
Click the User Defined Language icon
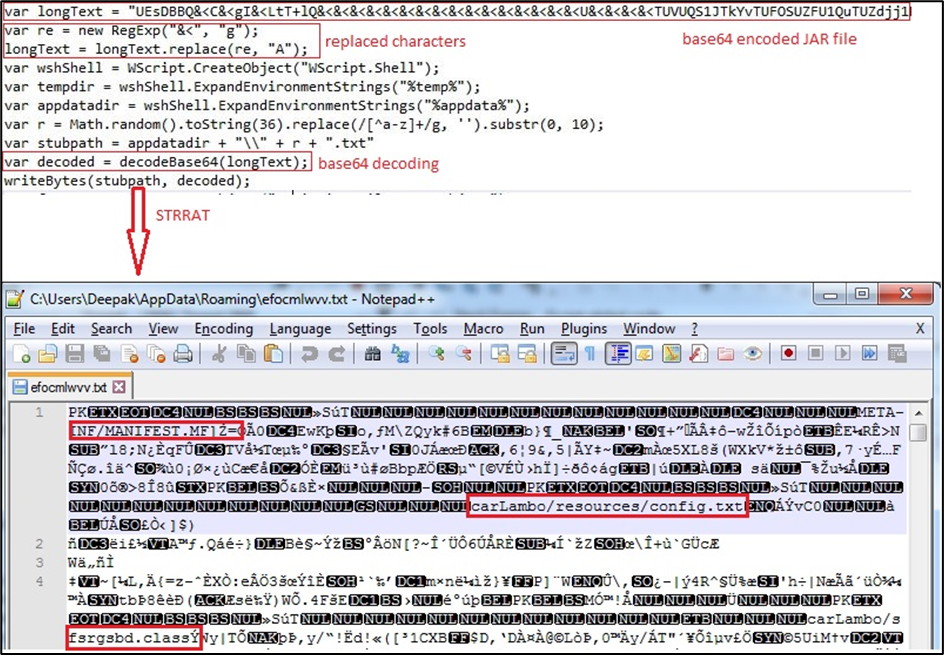[x=644, y=353]
